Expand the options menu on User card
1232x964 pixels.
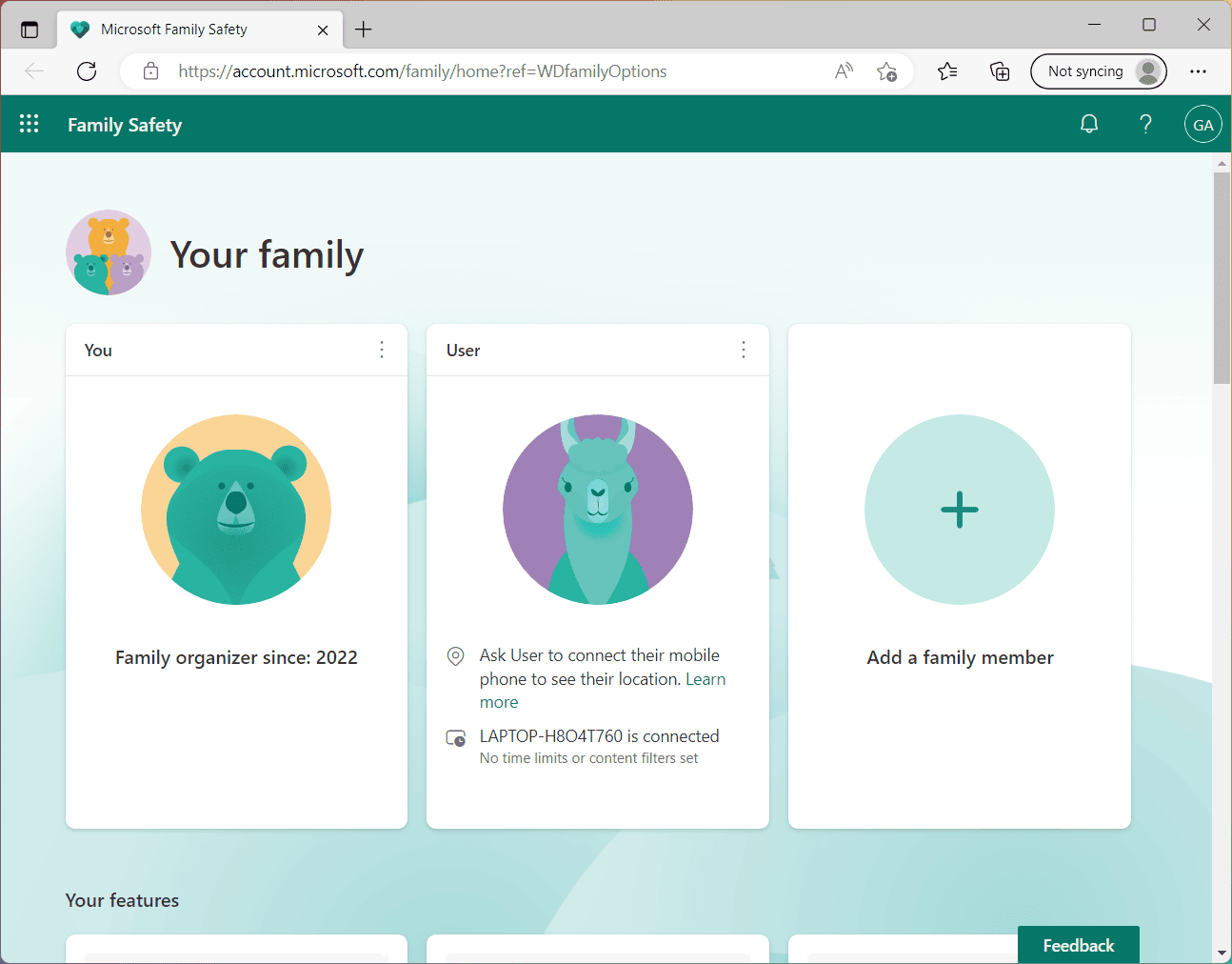click(x=744, y=350)
